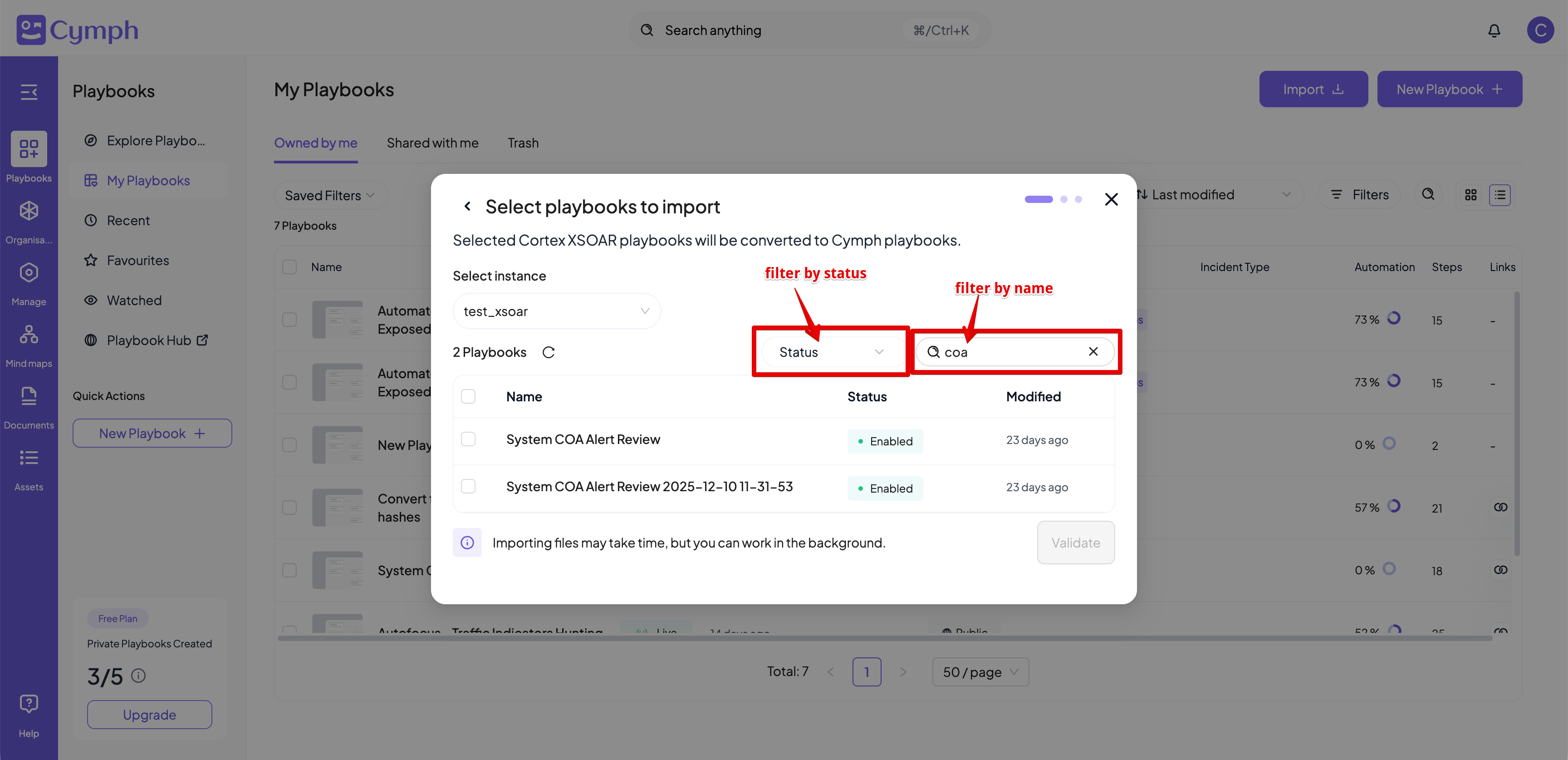The image size is (1568, 760).
Task: Select all playbooks in the import dialog
Action: point(468,396)
